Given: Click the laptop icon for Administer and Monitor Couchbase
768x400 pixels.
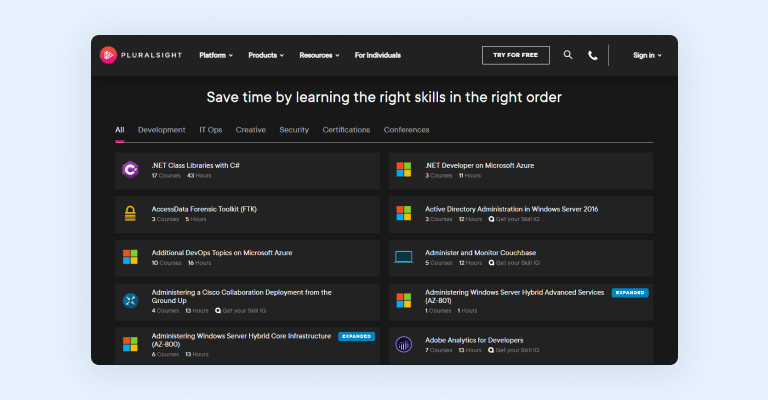Looking at the screenshot, I should coord(404,257).
